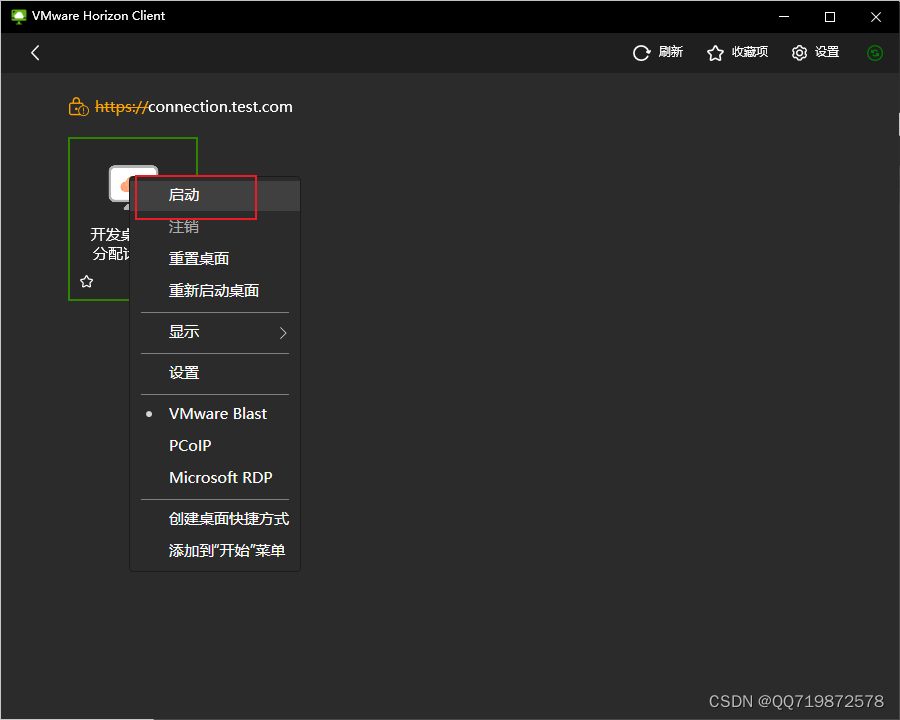The image size is (900, 720).
Task: Click the back arrow icon
Action: coord(35,53)
